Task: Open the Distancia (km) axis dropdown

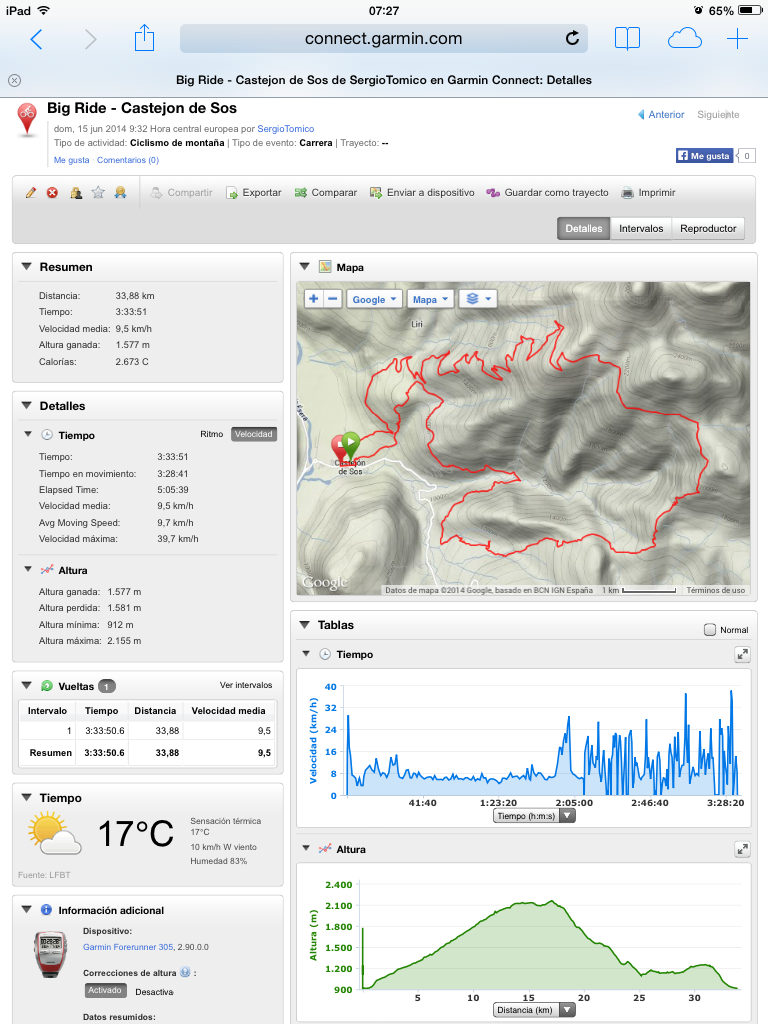Action: click(x=534, y=1010)
